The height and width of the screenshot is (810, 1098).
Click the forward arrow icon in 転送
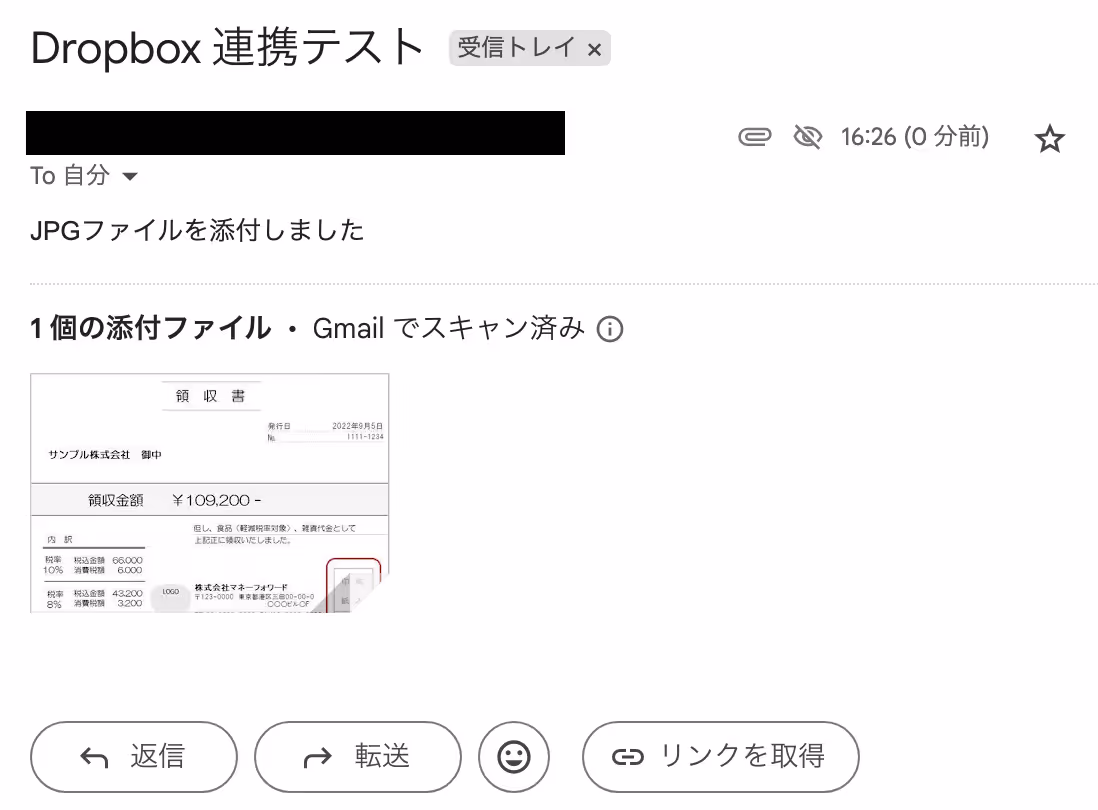pos(317,757)
